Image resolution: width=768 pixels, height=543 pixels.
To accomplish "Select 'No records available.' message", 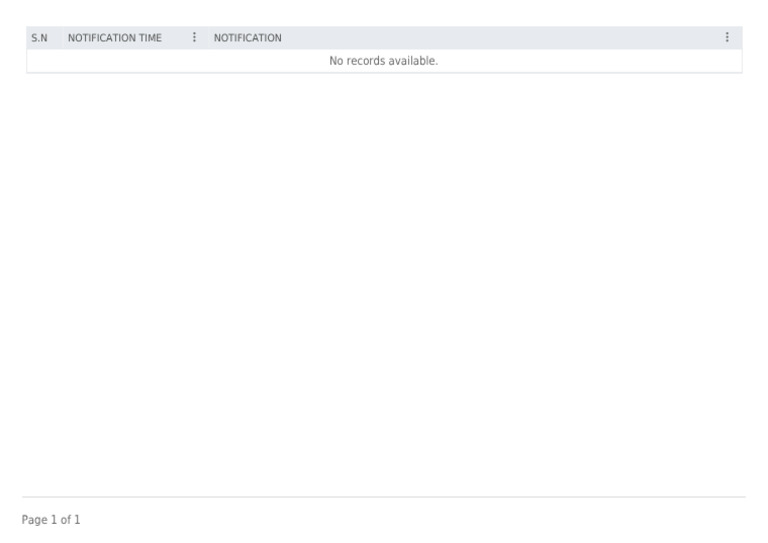I will 384,61.
